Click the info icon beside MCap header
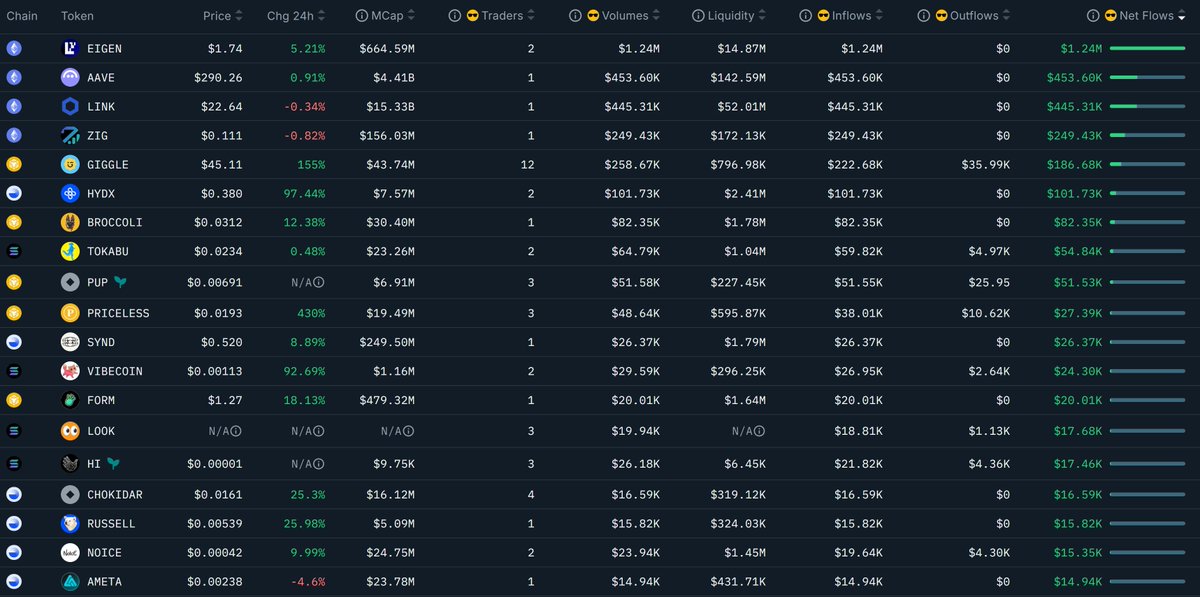 362,16
